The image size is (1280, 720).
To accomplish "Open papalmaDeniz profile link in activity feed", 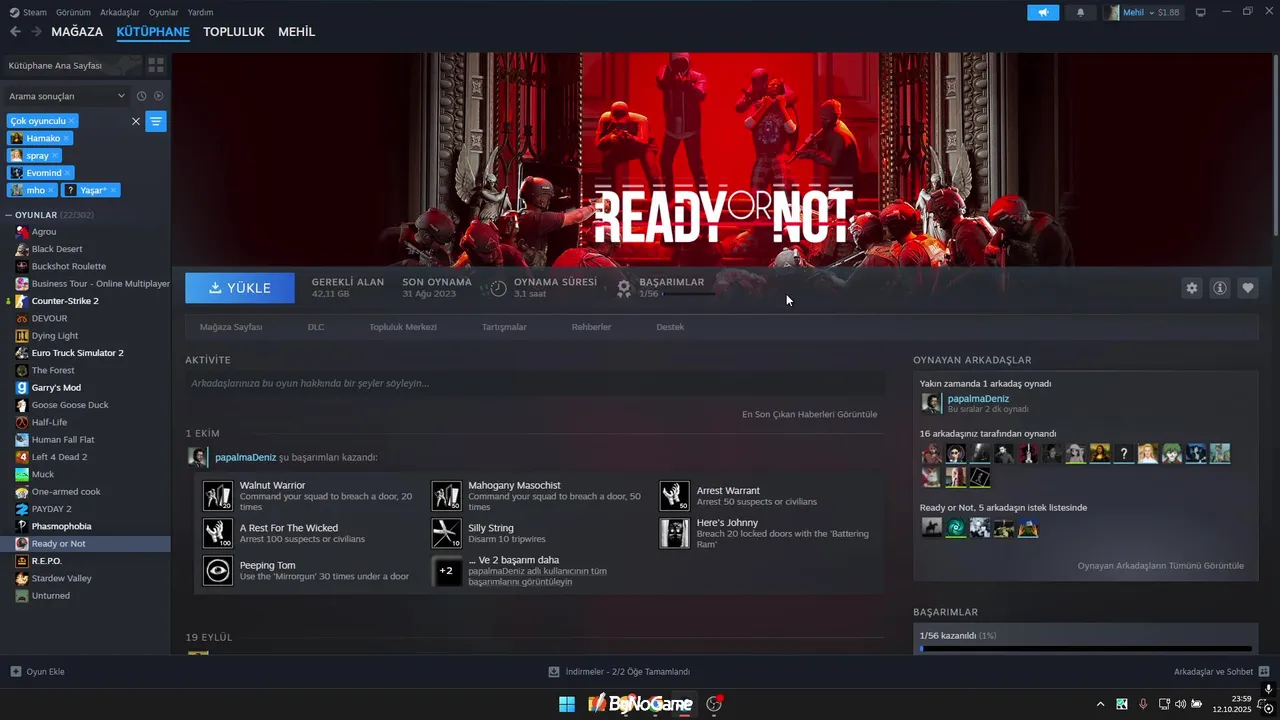I will tap(245, 457).
